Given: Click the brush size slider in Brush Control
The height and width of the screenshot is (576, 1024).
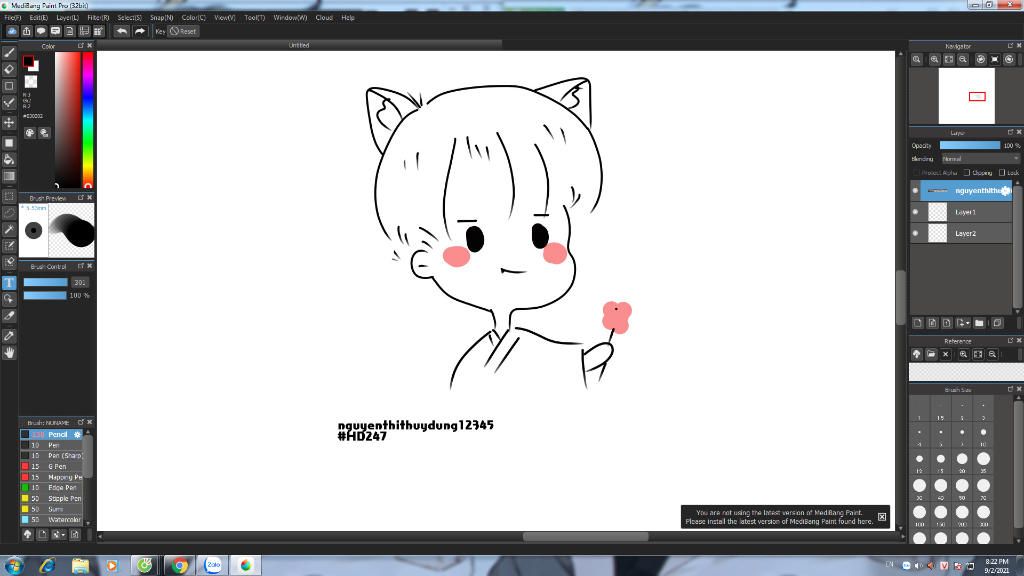Looking at the screenshot, I should click(x=46, y=283).
